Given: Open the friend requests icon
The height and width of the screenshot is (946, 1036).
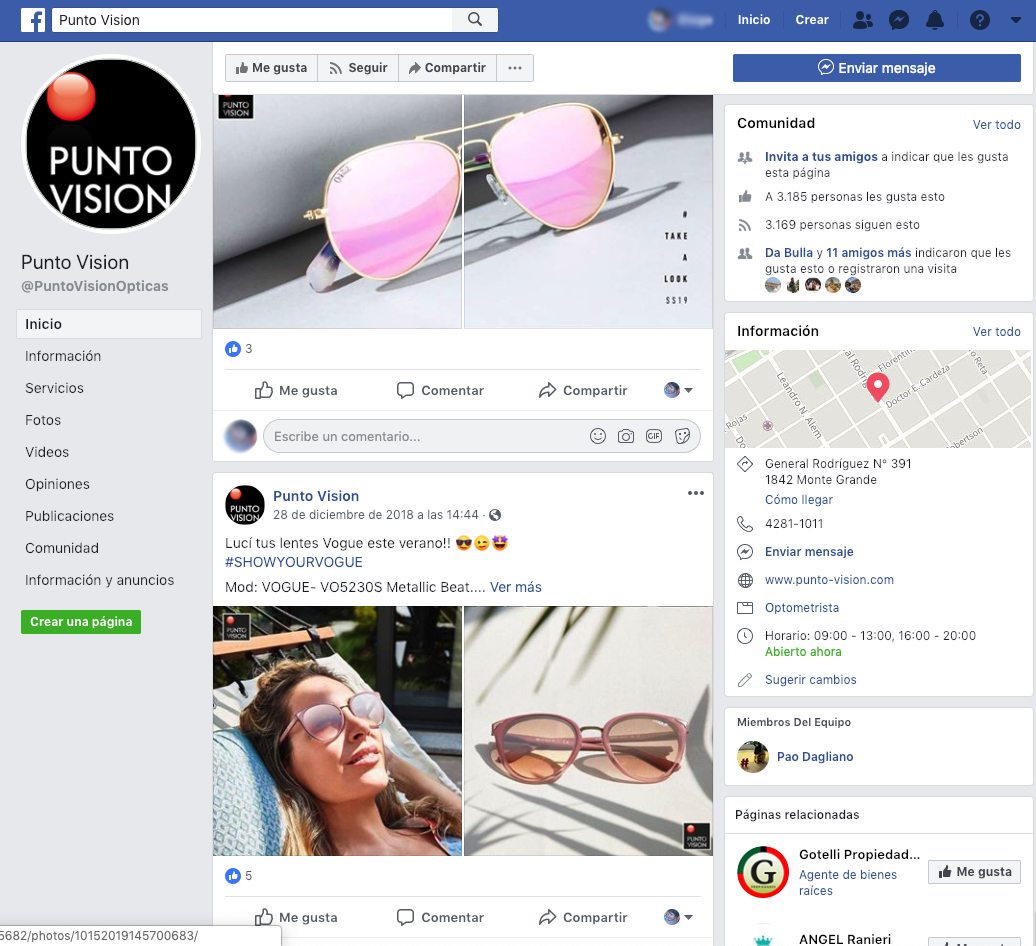Looking at the screenshot, I should click(x=862, y=20).
